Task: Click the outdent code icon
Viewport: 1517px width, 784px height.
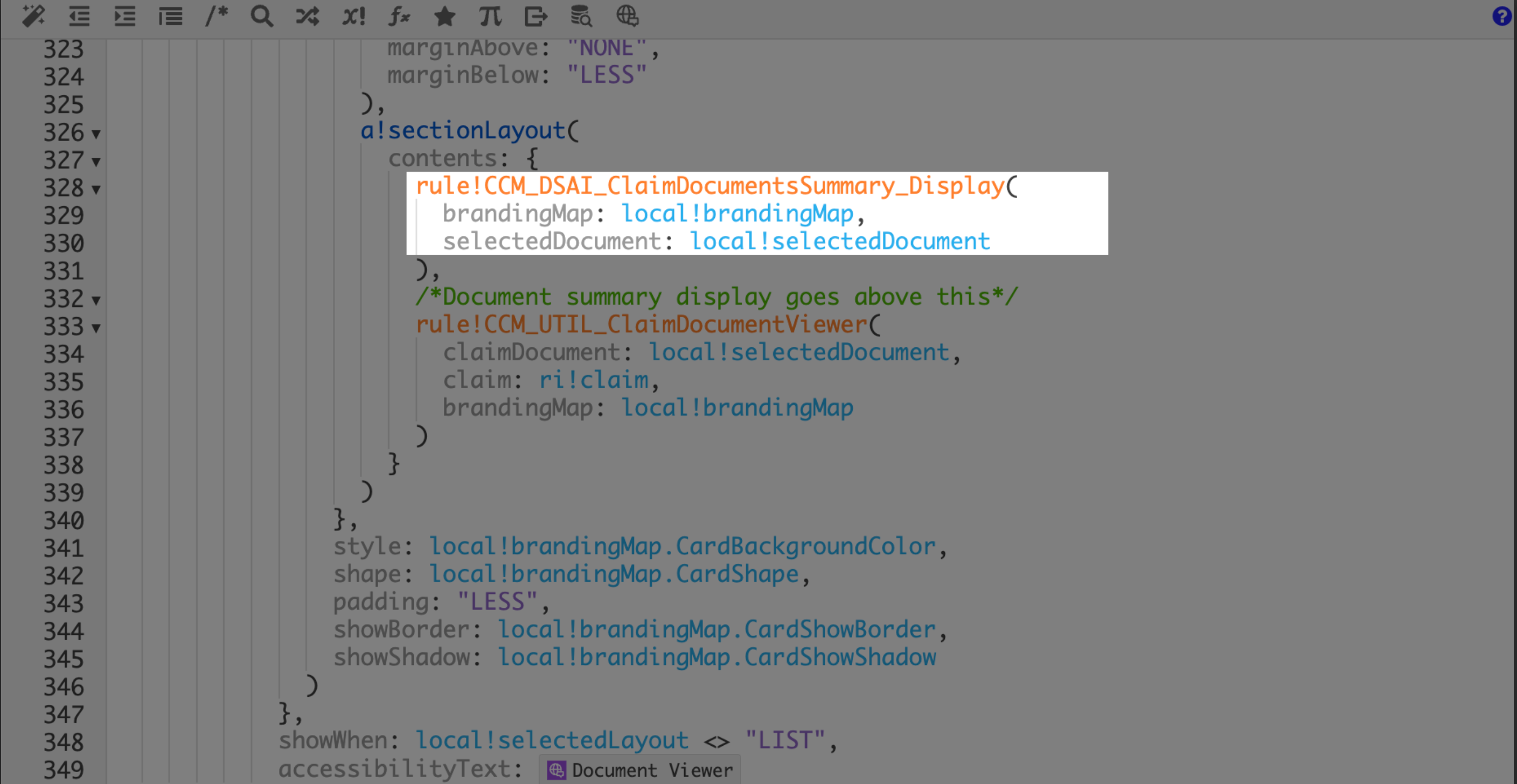Action: (x=79, y=16)
